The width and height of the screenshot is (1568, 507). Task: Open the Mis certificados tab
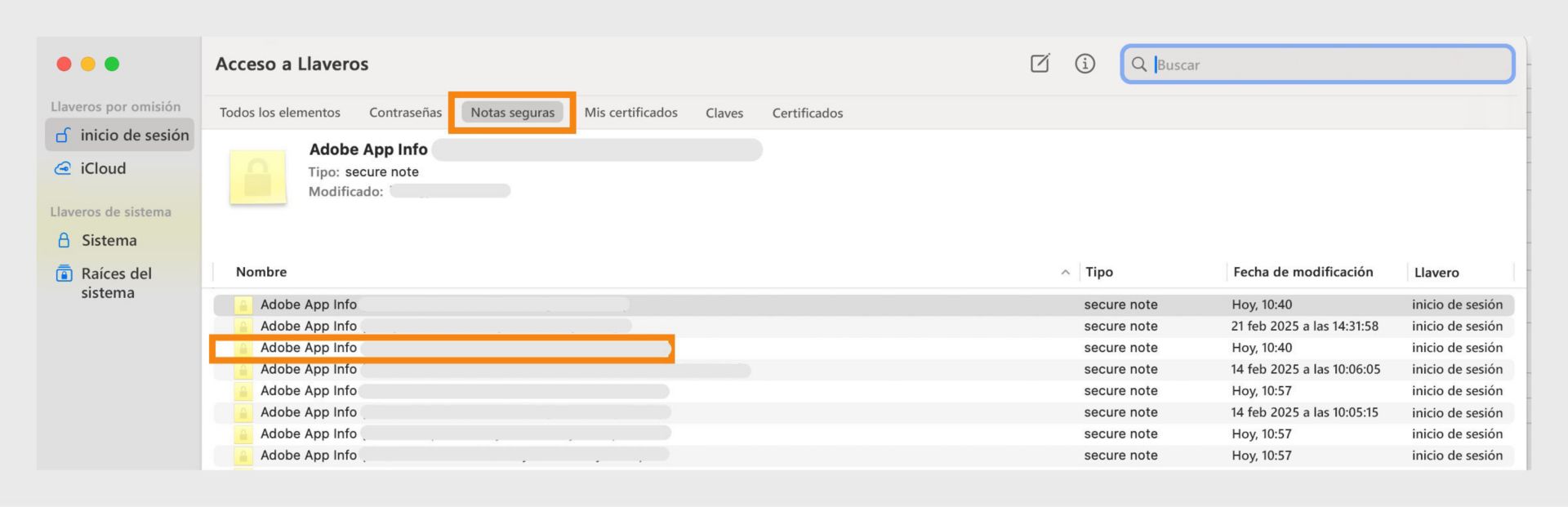631,113
